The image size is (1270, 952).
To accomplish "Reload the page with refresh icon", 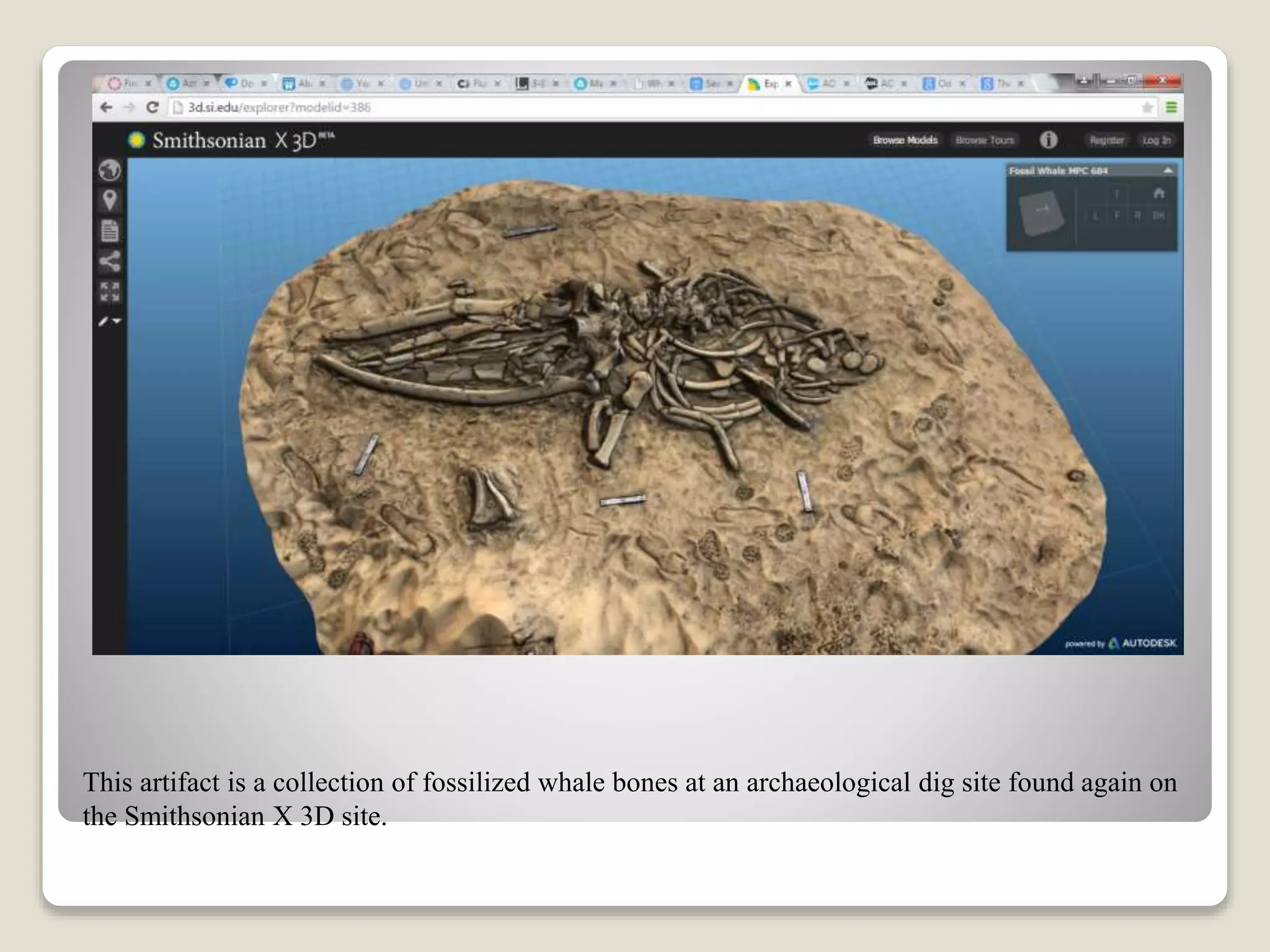I will (x=153, y=107).
